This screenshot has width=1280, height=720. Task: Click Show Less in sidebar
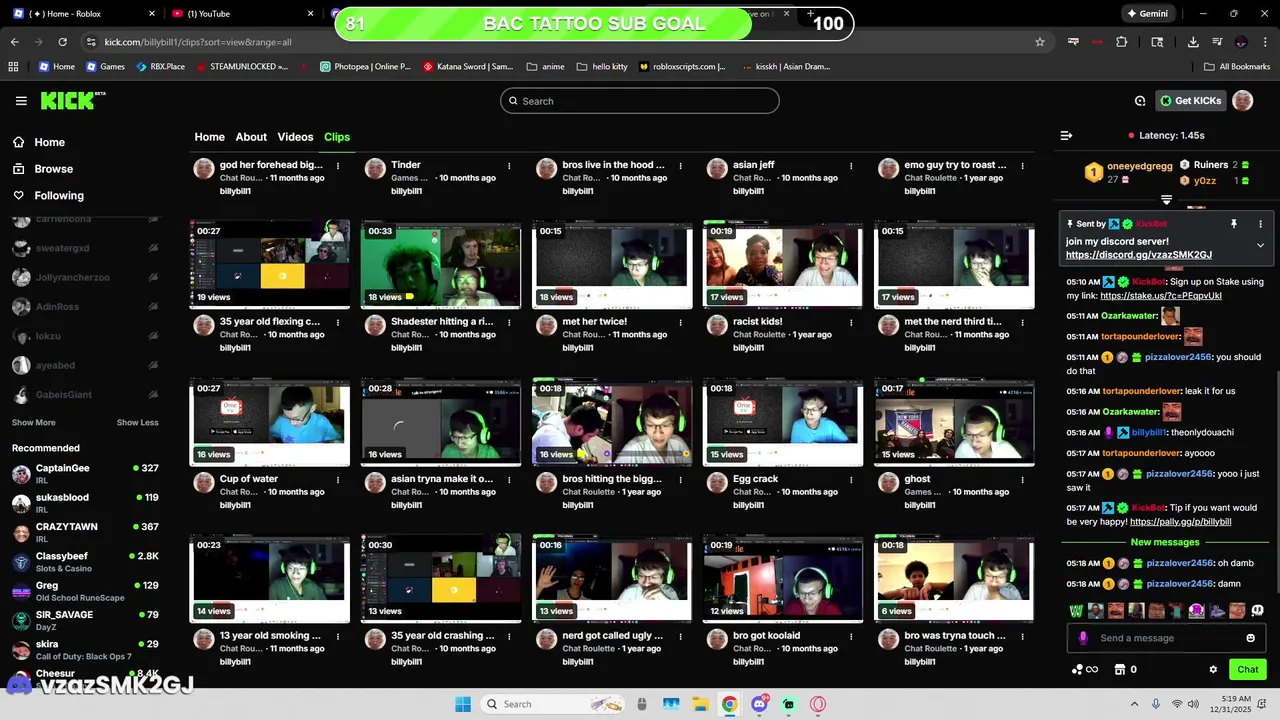[137, 423]
